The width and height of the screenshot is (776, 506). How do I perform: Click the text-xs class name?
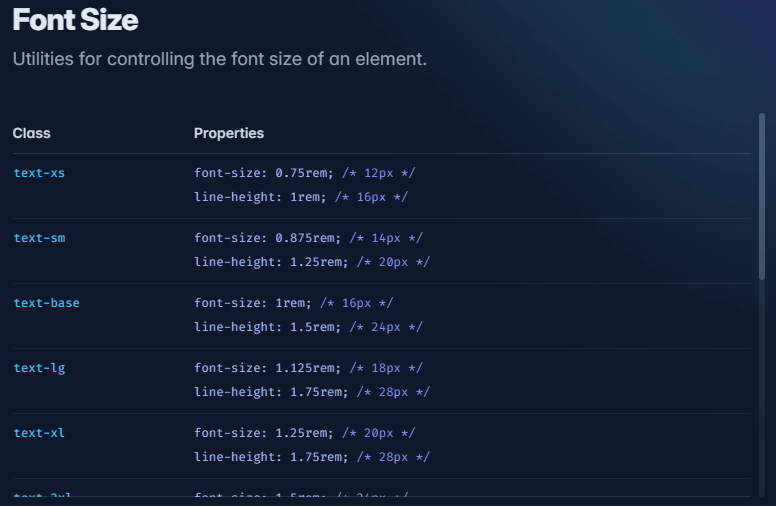(39, 173)
